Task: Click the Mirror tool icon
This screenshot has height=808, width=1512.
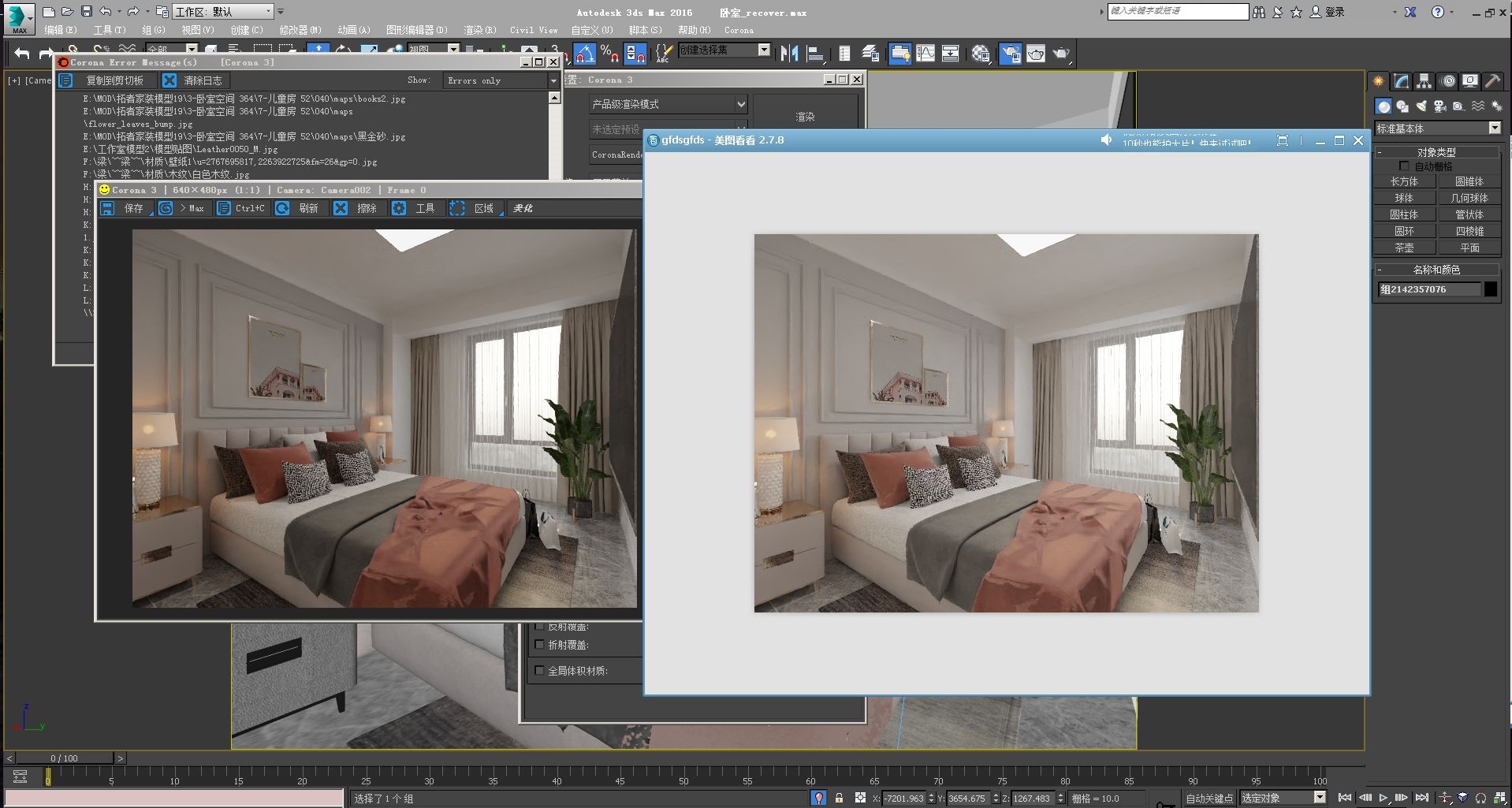Action: [790, 54]
